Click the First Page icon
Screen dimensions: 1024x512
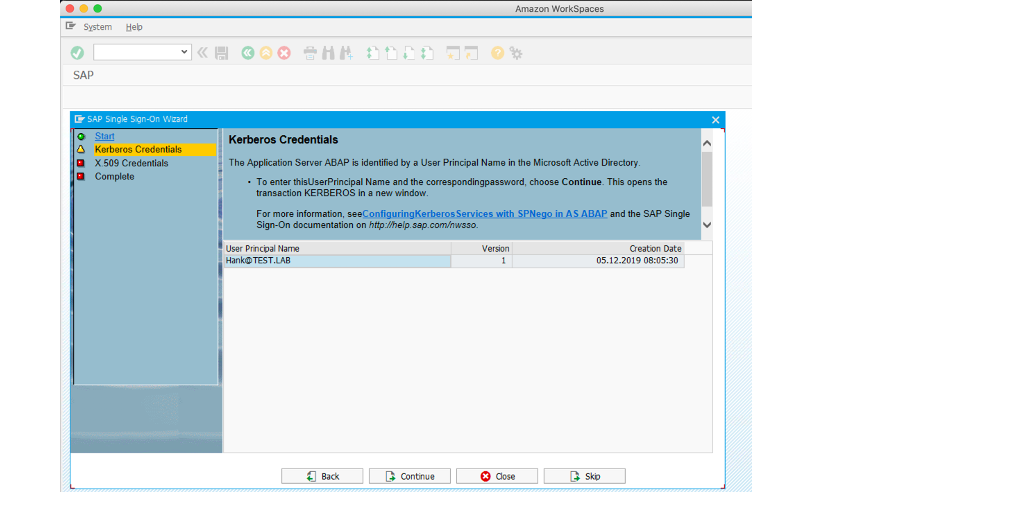(373, 53)
